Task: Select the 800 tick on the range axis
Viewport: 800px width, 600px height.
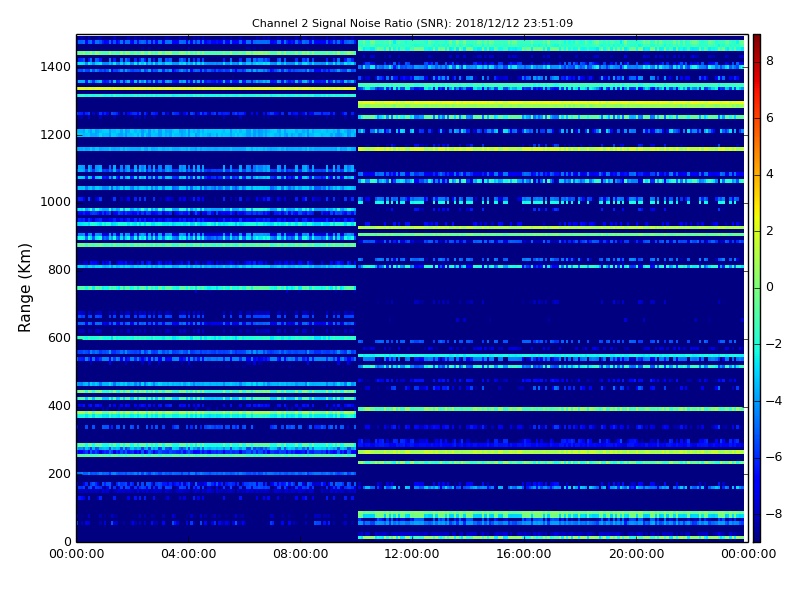Action: [59, 270]
